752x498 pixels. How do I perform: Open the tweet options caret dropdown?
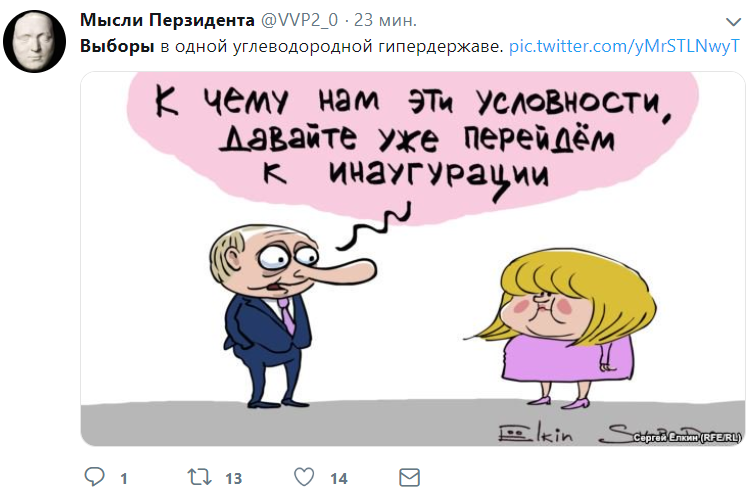733,22
